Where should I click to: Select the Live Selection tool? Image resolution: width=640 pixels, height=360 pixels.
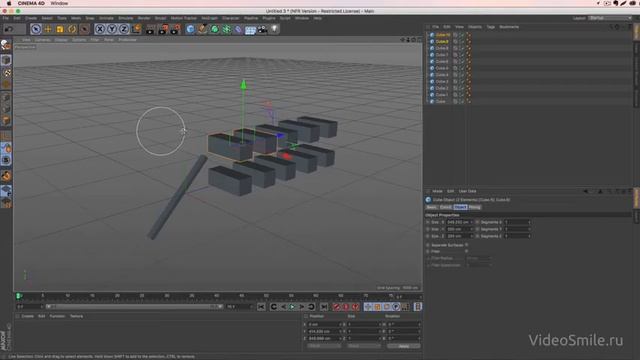[36, 29]
